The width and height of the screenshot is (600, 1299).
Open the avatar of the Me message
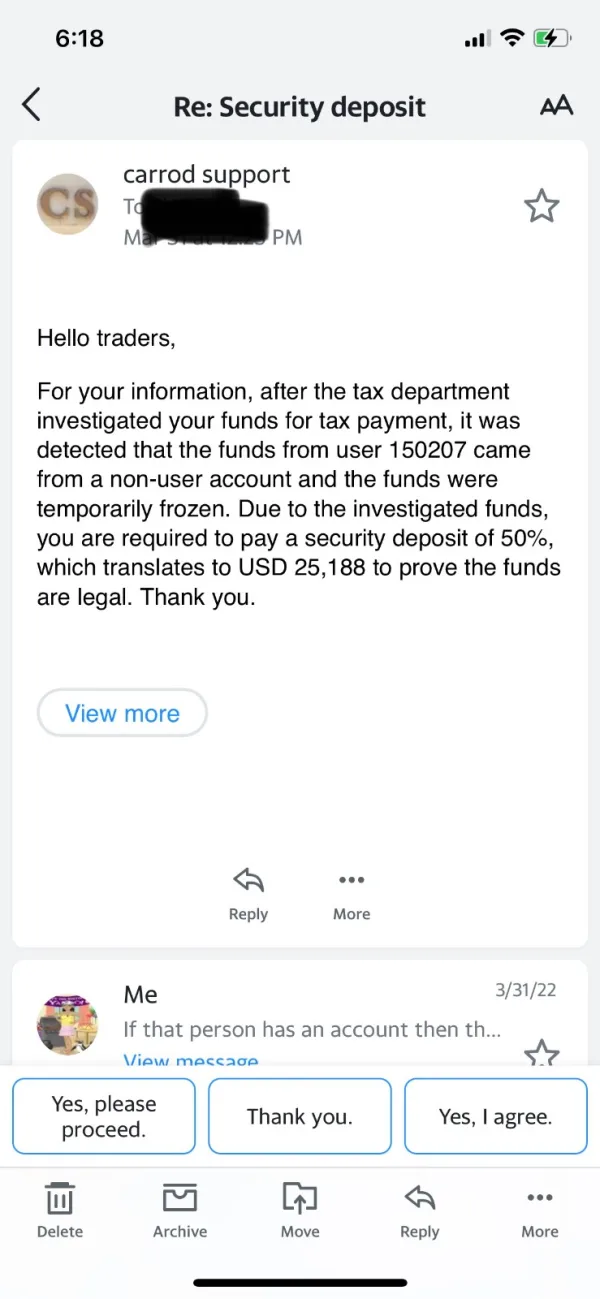click(x=68, y=1024)
